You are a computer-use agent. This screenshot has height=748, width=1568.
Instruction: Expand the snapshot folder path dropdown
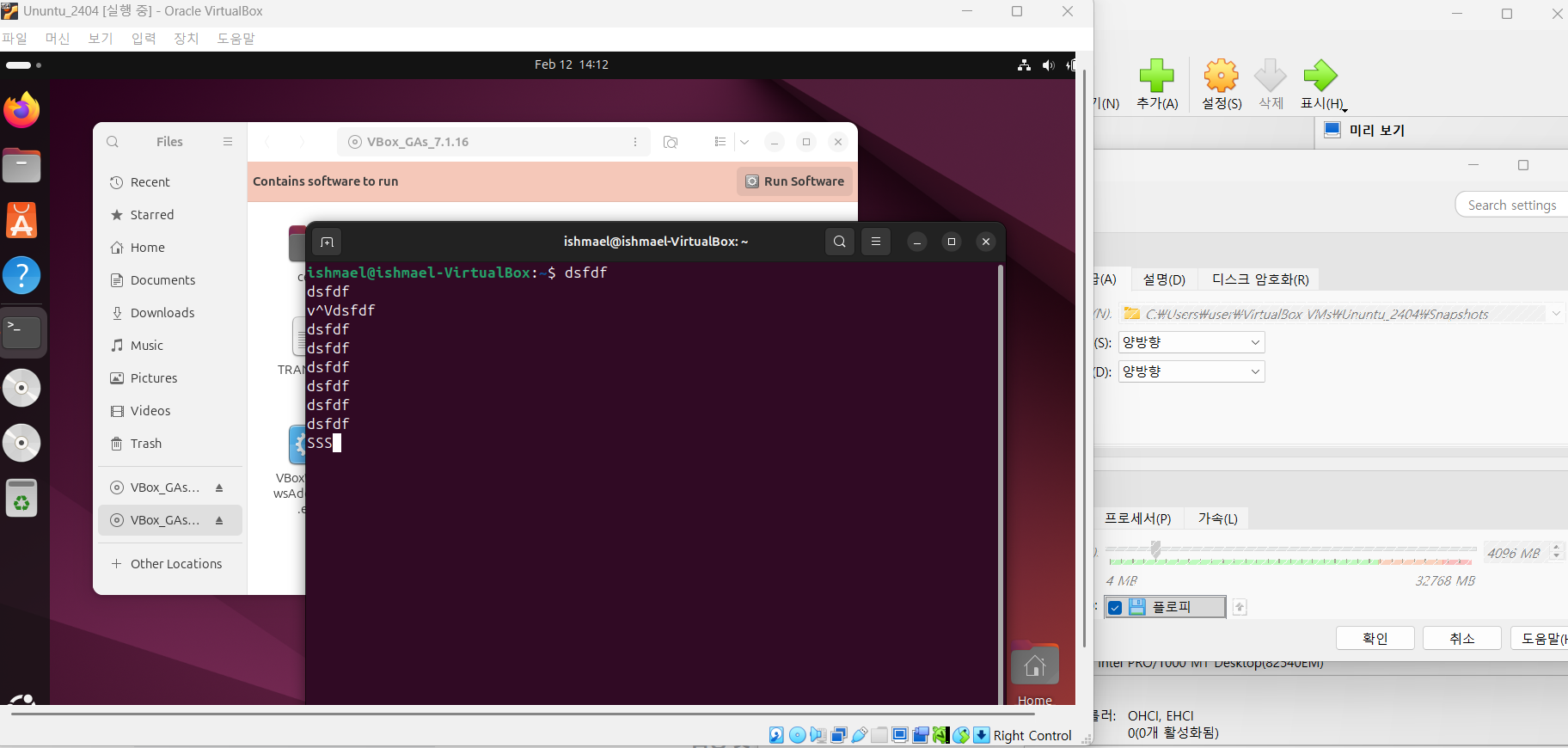point(1555,314)
